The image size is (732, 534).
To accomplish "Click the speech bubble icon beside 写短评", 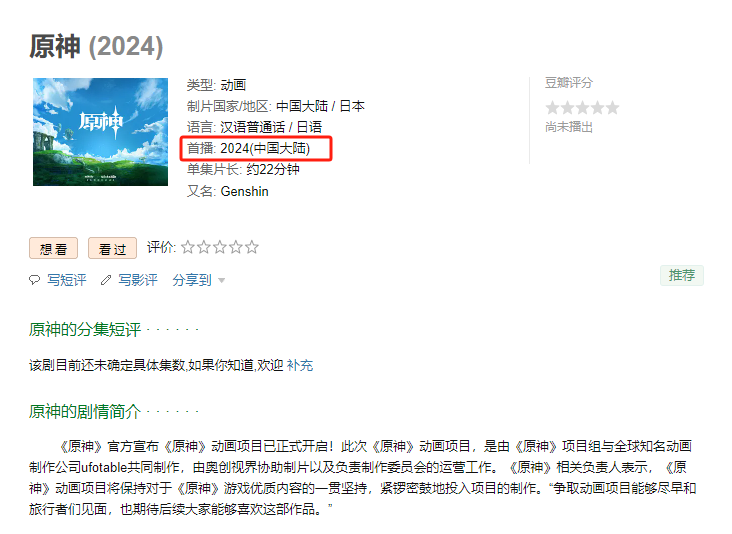I will point(35,280).
